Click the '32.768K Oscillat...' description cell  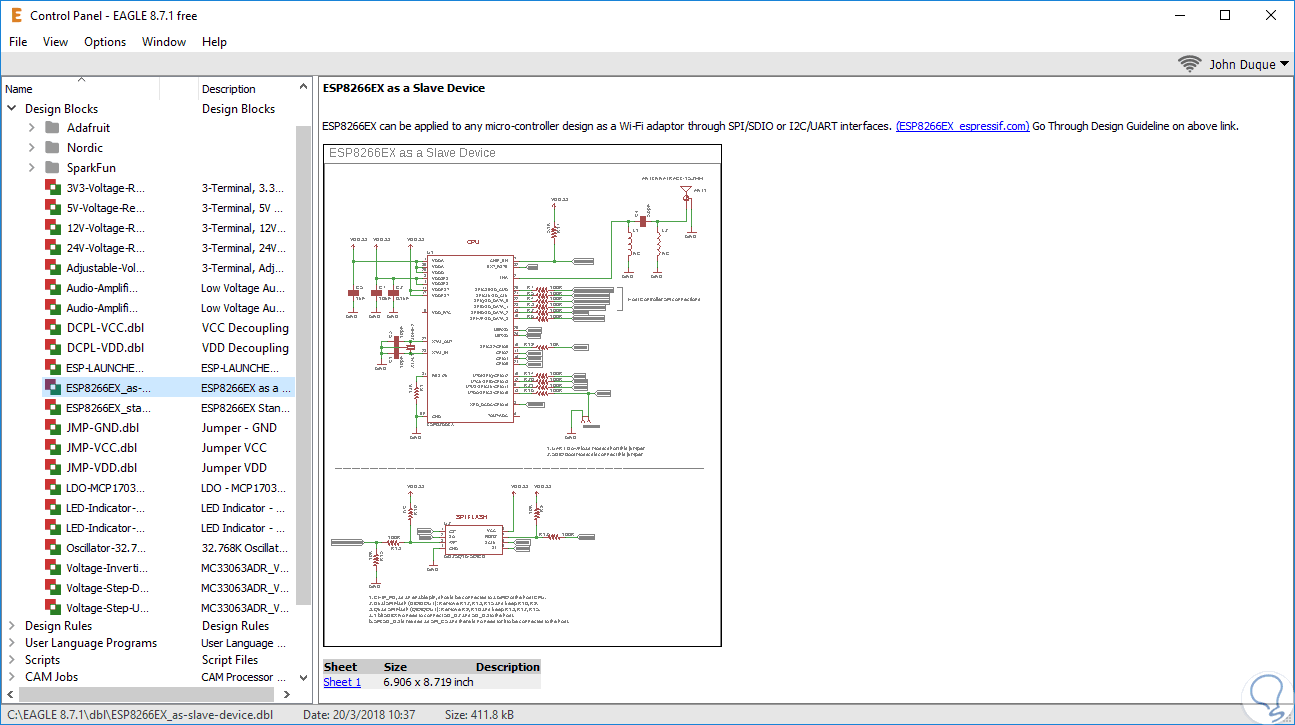(x=245, y=548)
